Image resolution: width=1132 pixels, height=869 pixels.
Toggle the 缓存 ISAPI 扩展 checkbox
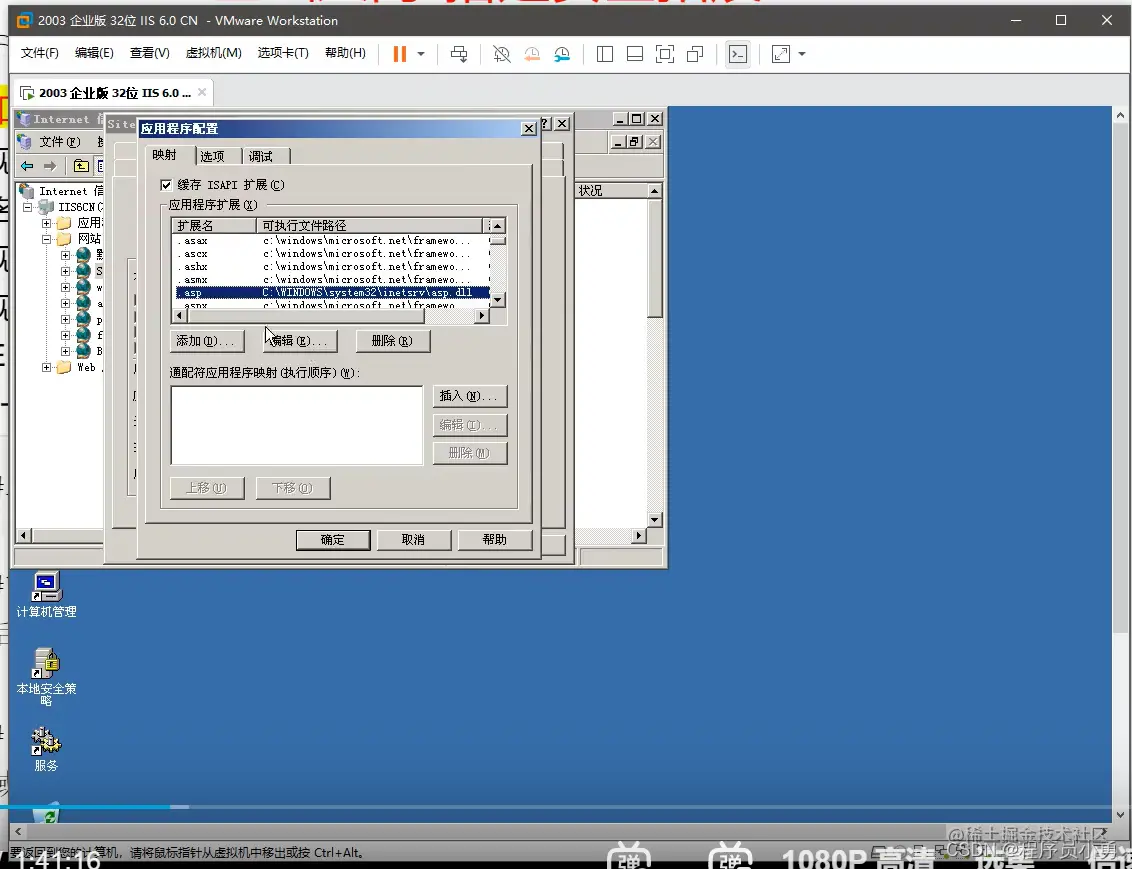166,185
